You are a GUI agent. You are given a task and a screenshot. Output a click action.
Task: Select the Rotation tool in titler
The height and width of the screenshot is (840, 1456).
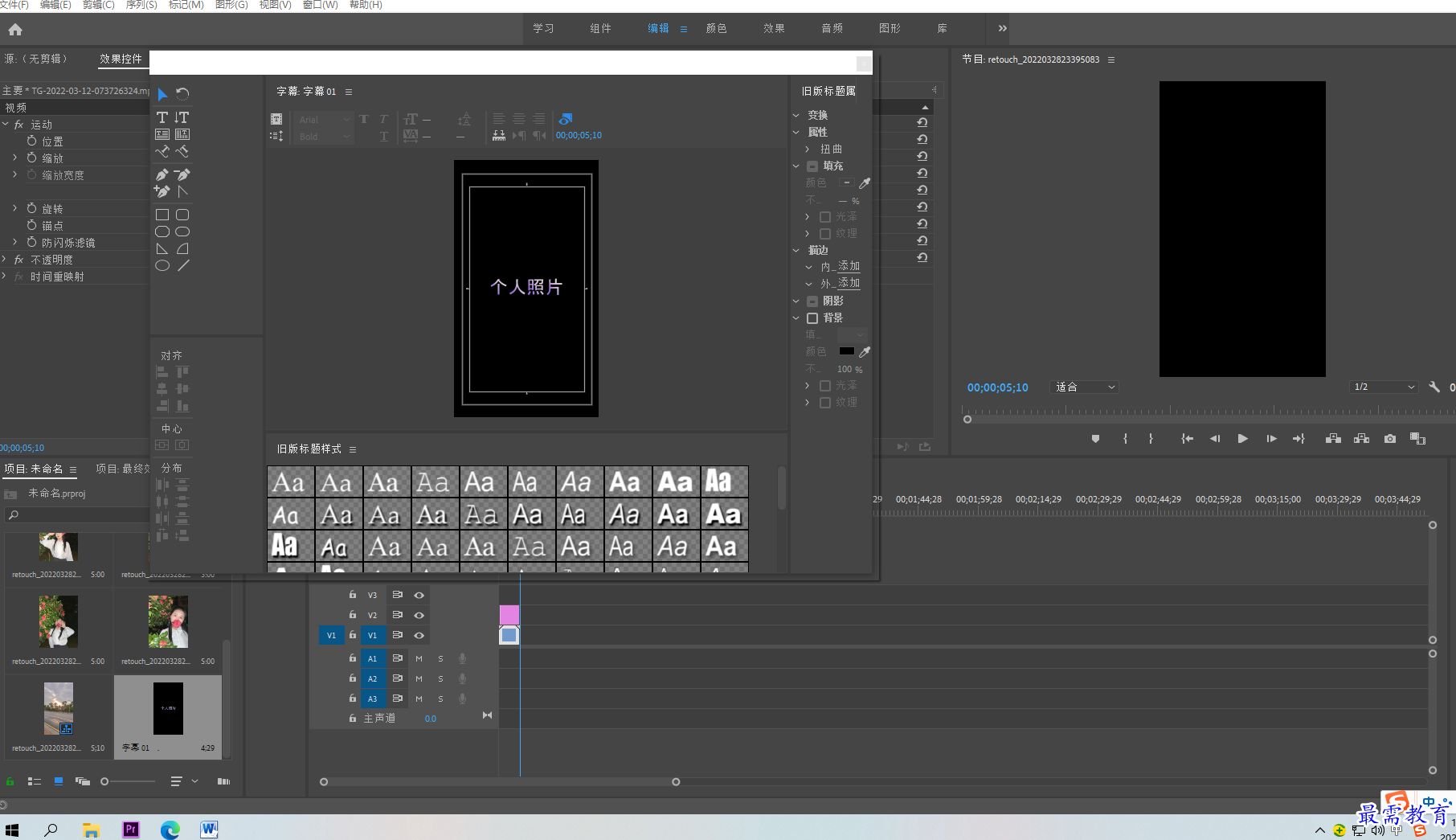(x=182, y=94)
